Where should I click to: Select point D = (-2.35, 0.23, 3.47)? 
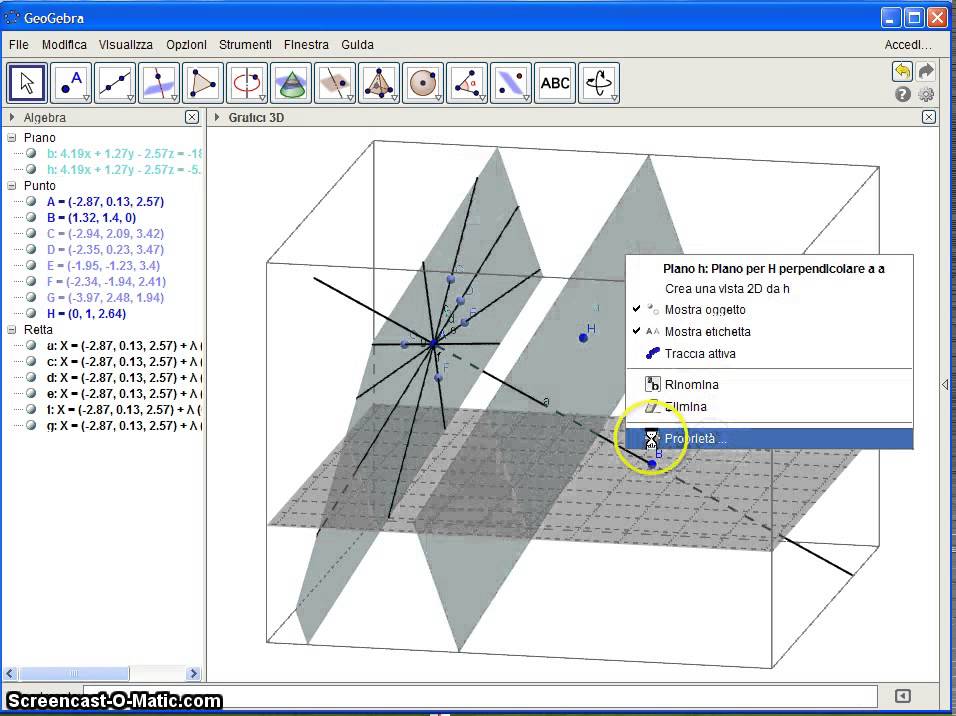(105, 249)
